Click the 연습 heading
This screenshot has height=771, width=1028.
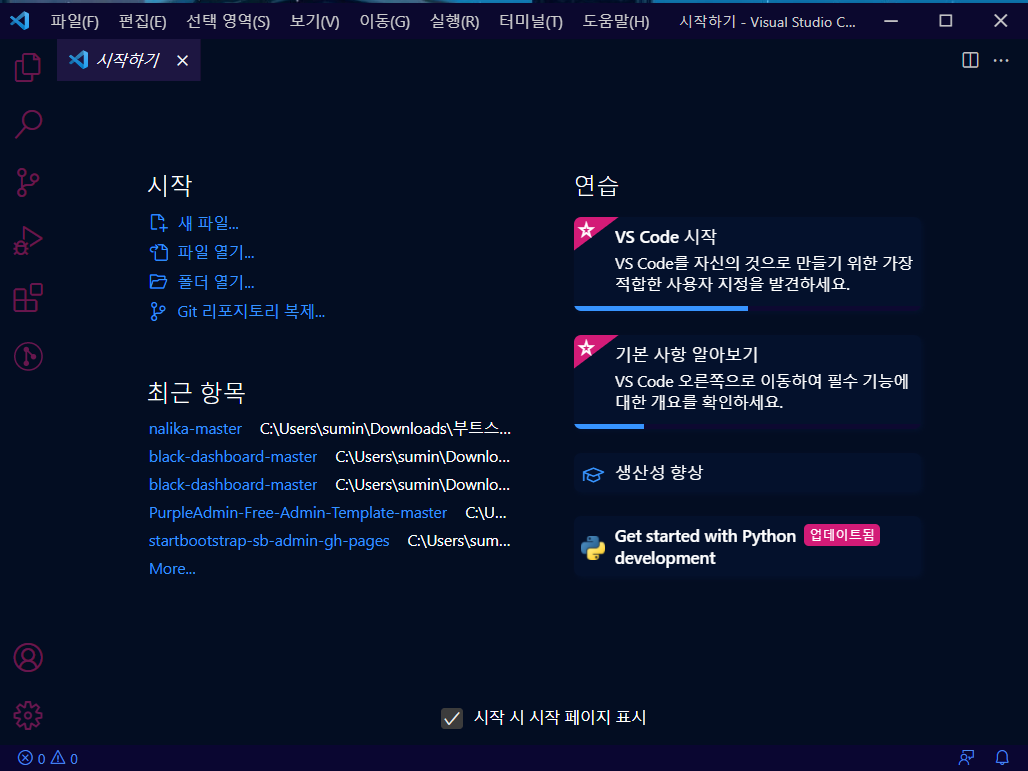pos(597,186)
